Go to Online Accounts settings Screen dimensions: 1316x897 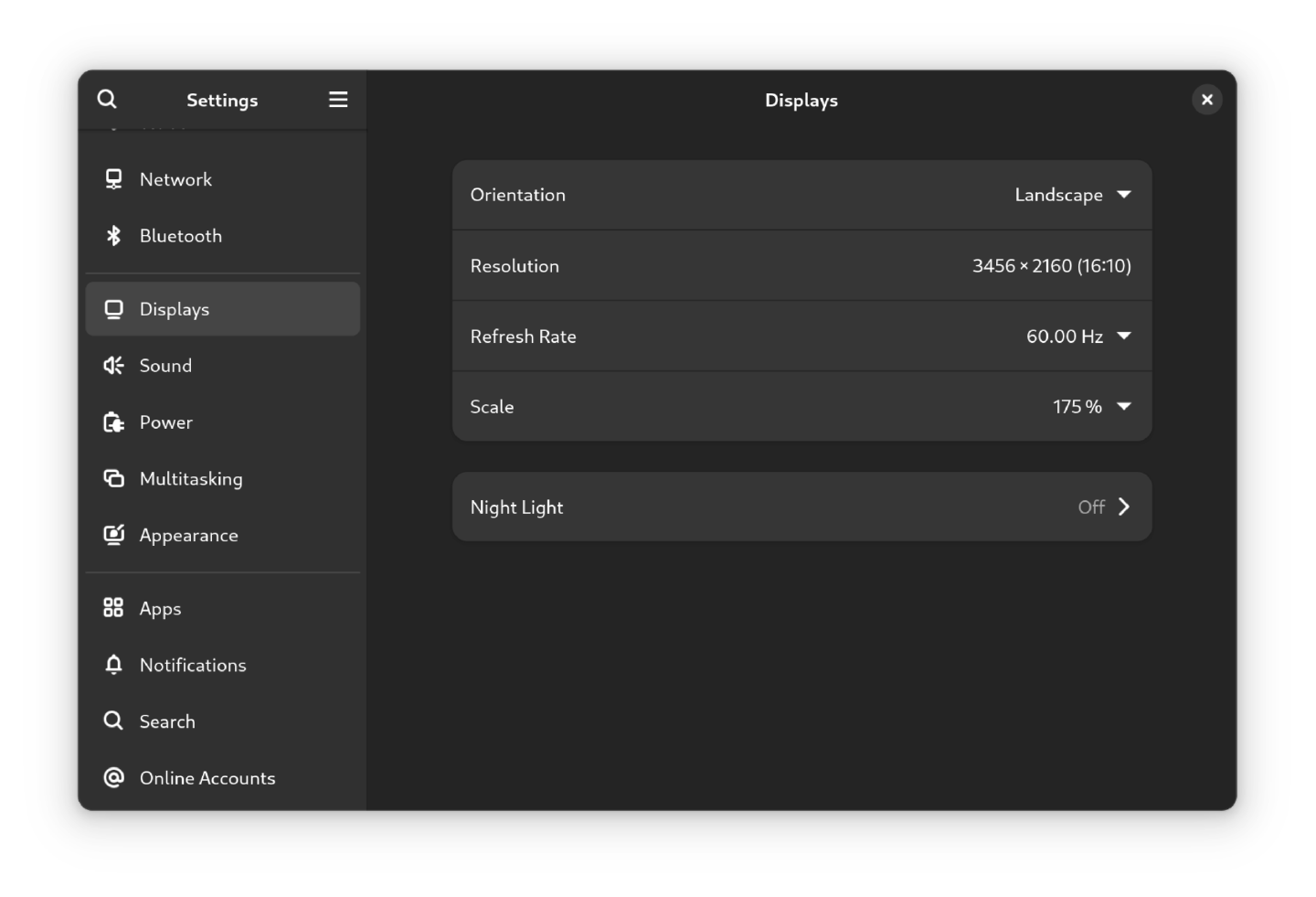point(207,778)
